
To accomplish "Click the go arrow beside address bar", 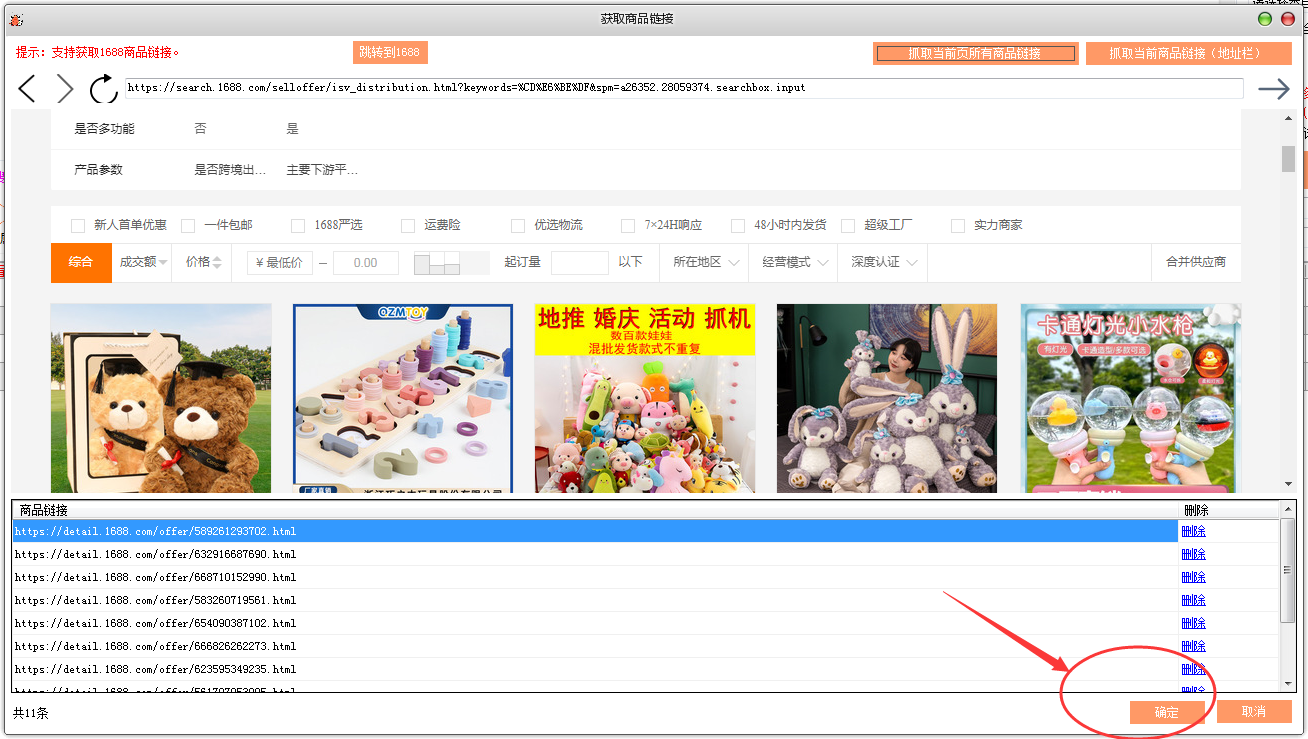I will pos(1273,89).
